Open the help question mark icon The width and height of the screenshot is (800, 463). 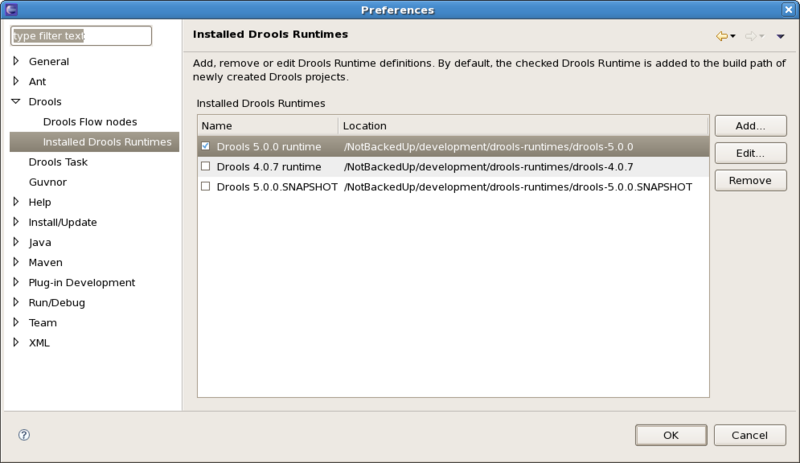(x=24, y=435)
